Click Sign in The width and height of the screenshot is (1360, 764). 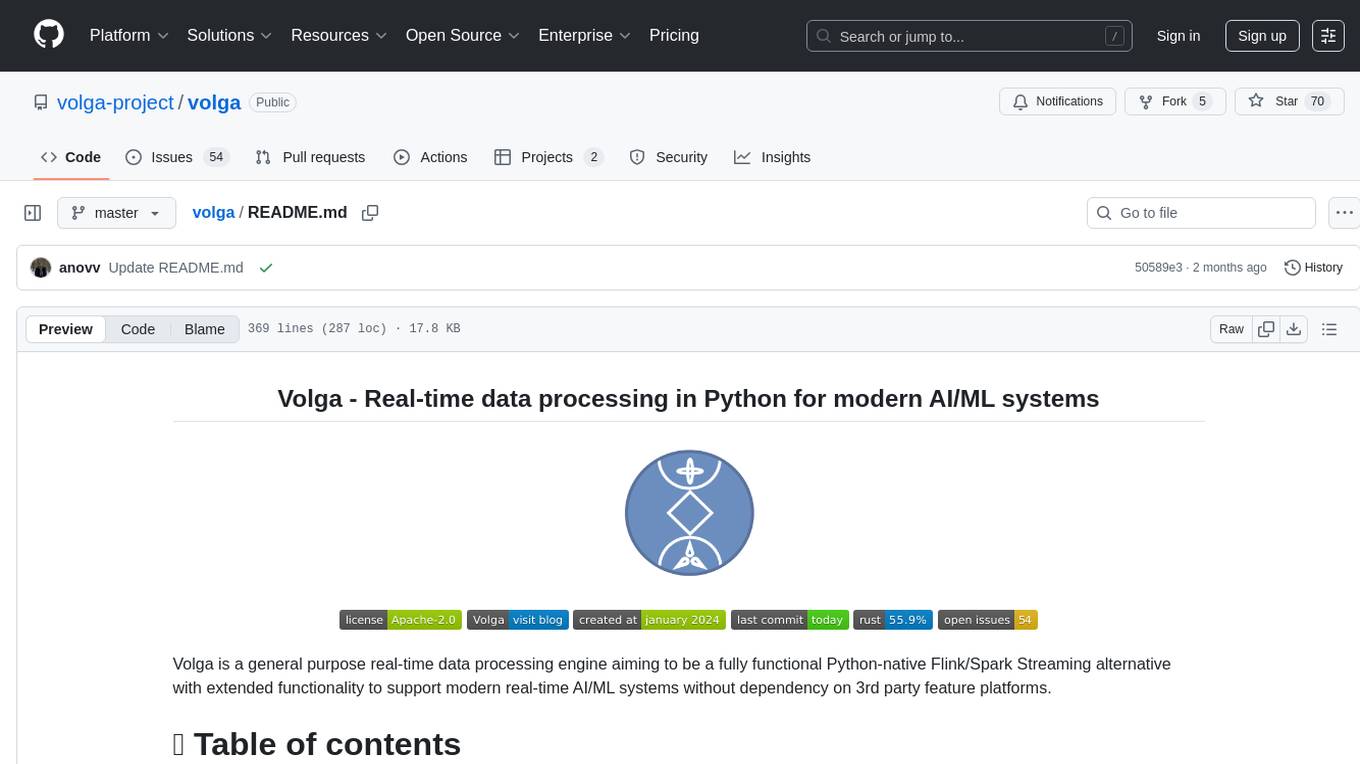(1178, 36)
